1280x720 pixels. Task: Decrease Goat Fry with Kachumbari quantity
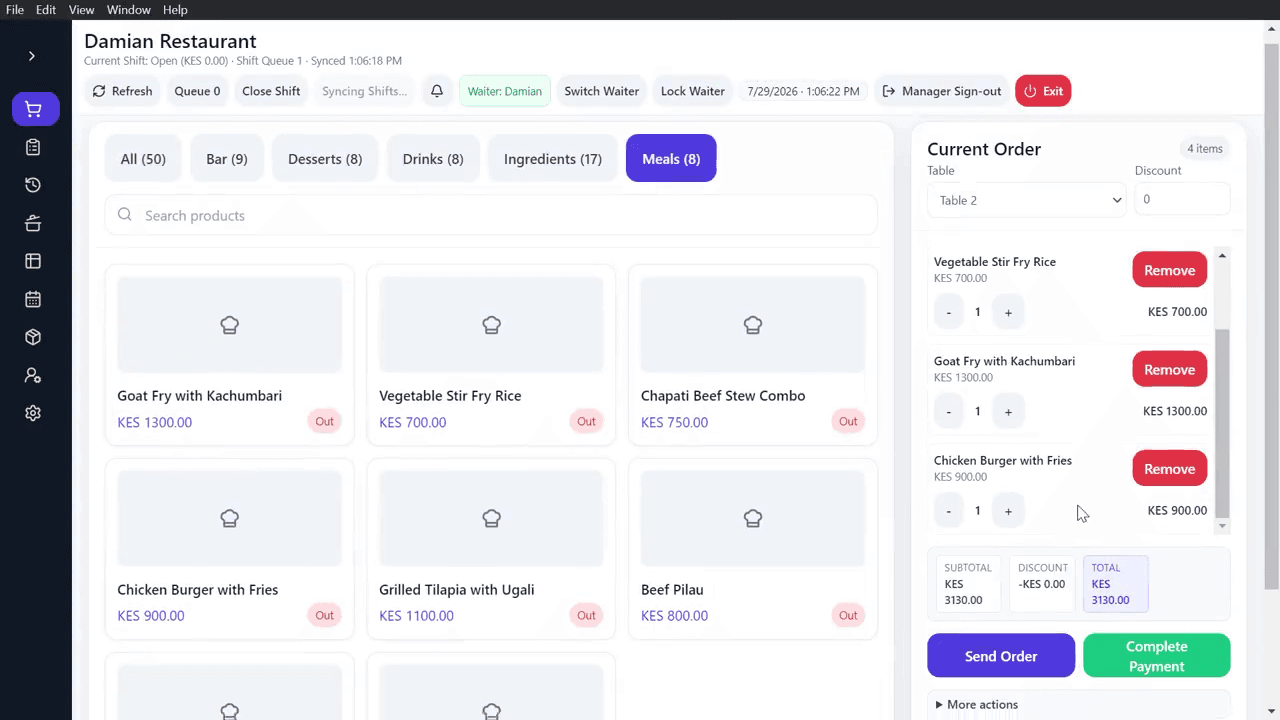949,411
